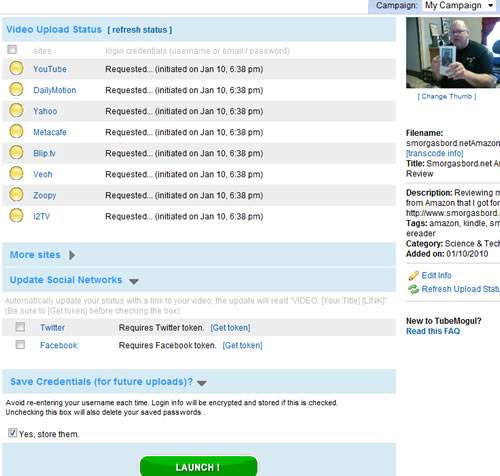Screen dimensions: 500x476
Task: Click the yellow status icon for Blip.tv
Action: [x=16, y=152]
